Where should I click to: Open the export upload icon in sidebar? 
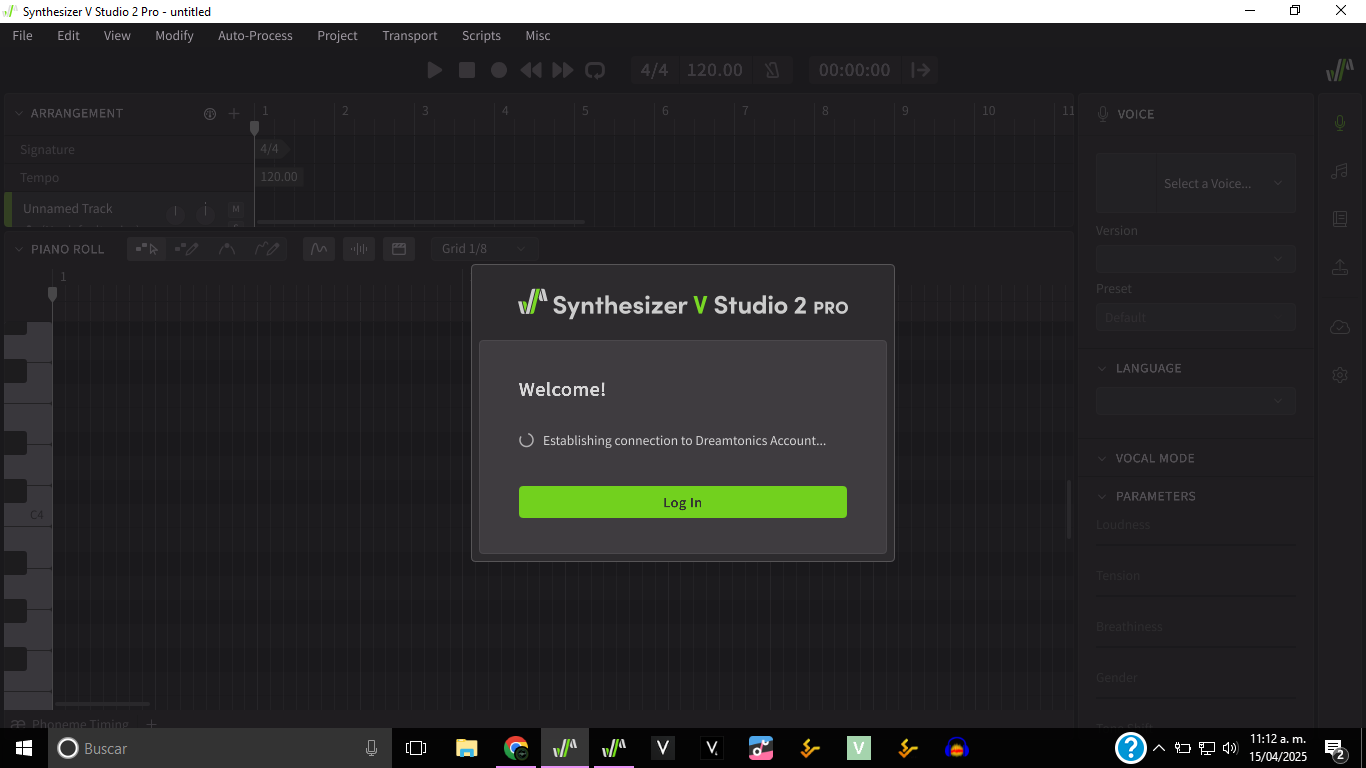pos(1340,267)
